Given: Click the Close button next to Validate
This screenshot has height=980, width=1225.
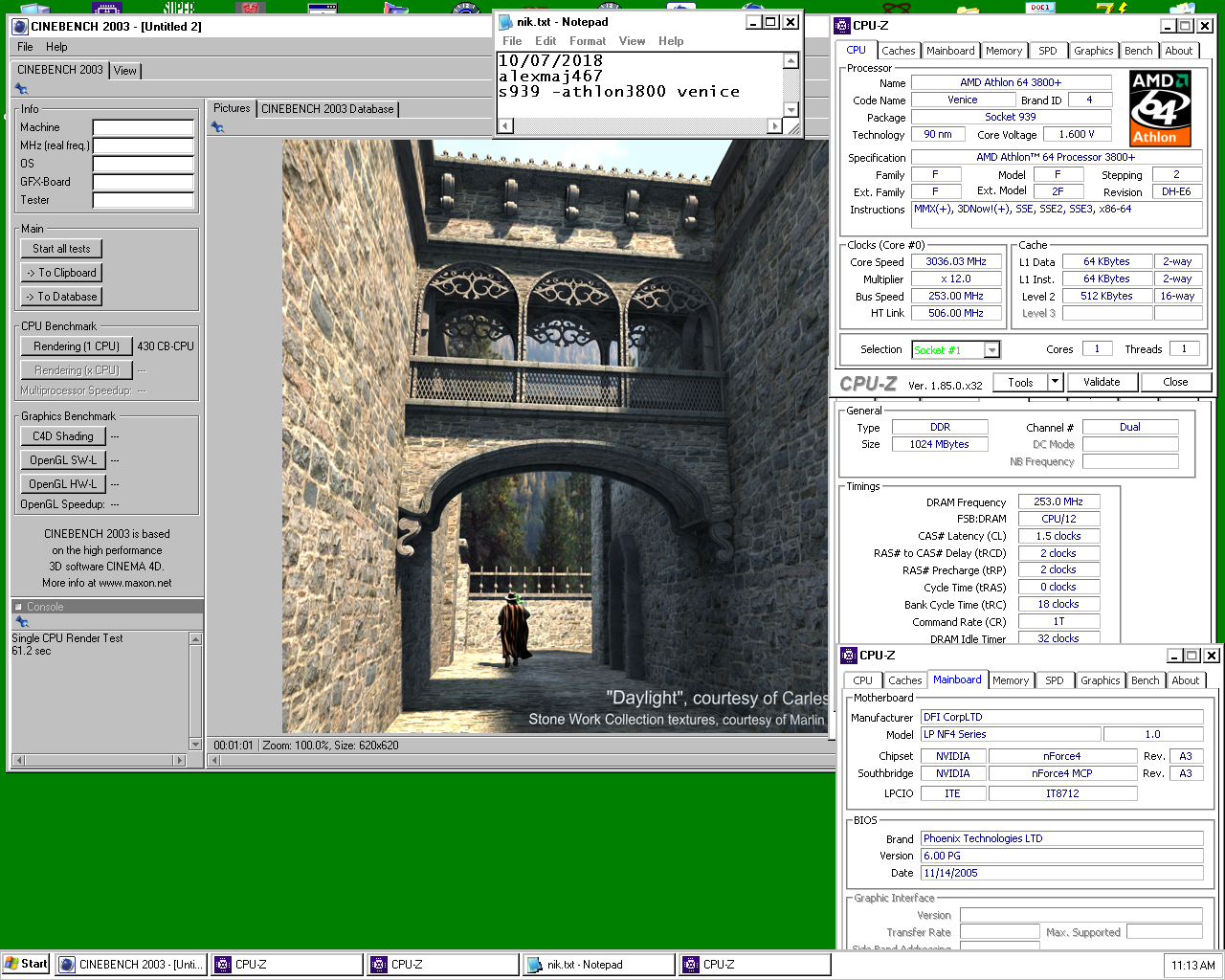Looking at the screenshot, I should pos(1175,382).
